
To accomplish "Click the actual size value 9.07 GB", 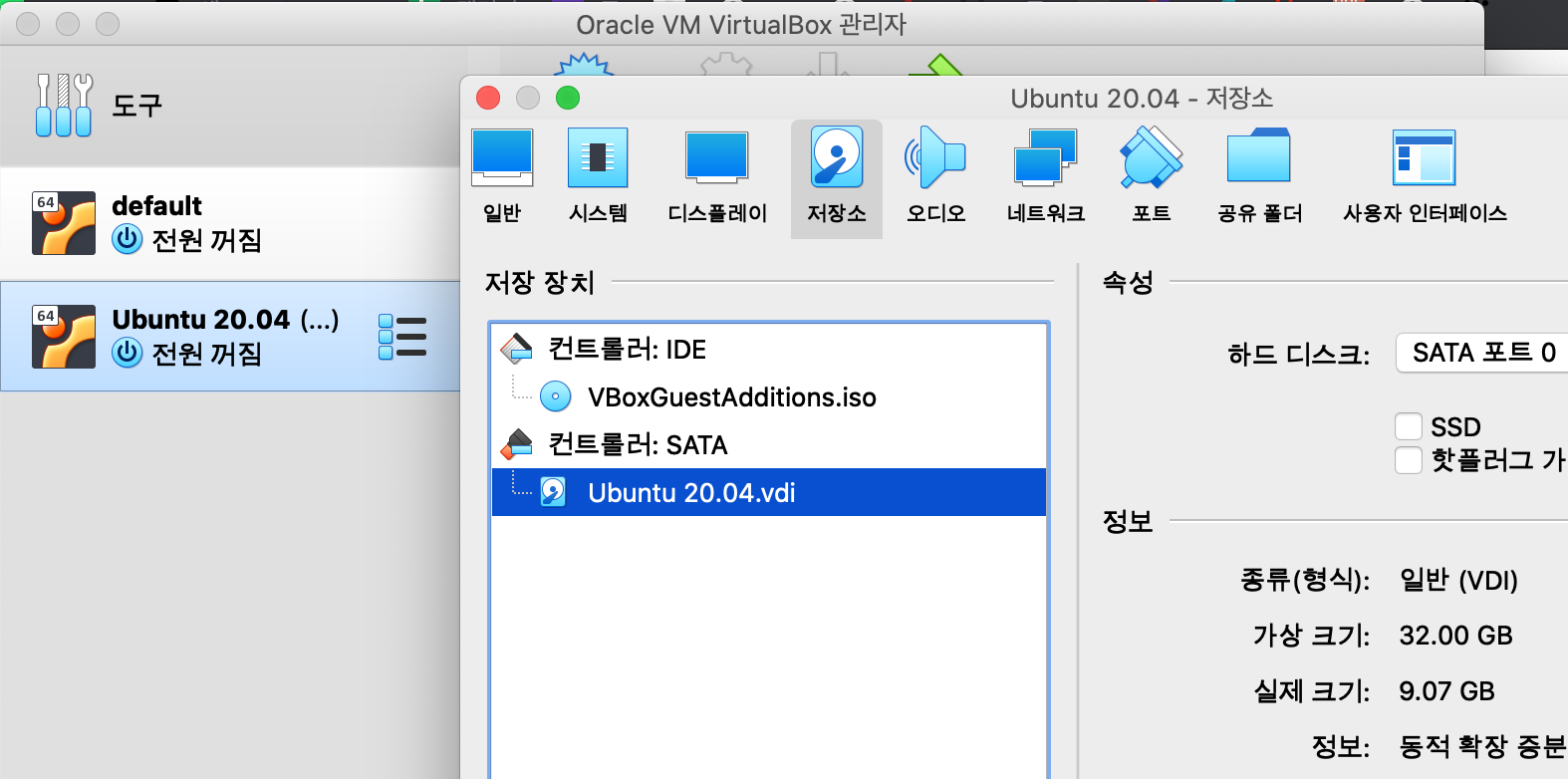I will tap(1446, 691).
